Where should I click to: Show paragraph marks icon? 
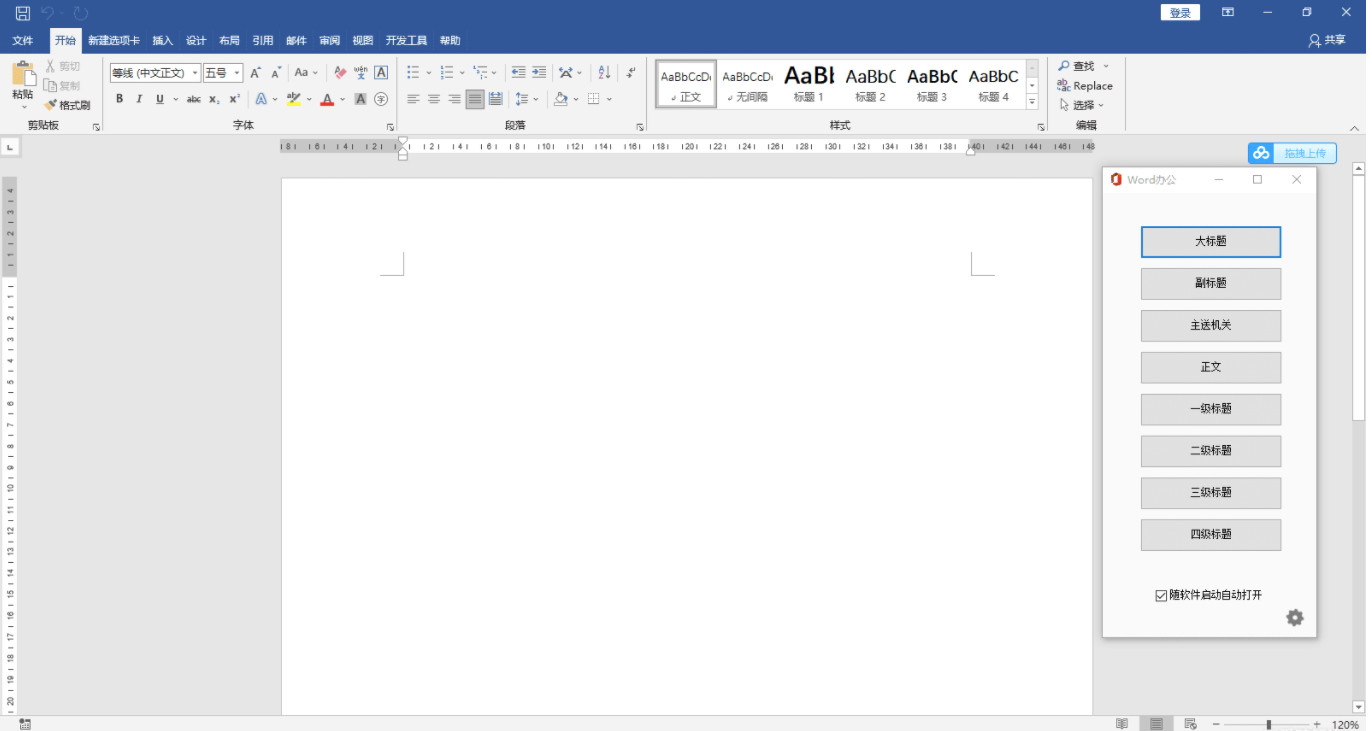tap(631, 73)
